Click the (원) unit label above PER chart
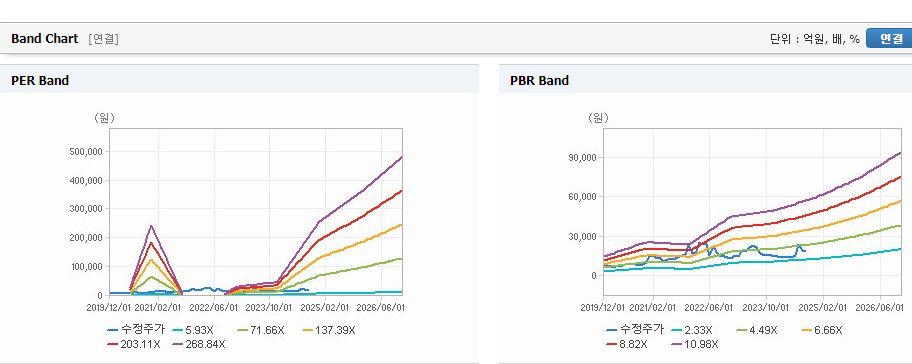Image resolution: width=912 pixels, height=364 pixels. pos(105,118)
